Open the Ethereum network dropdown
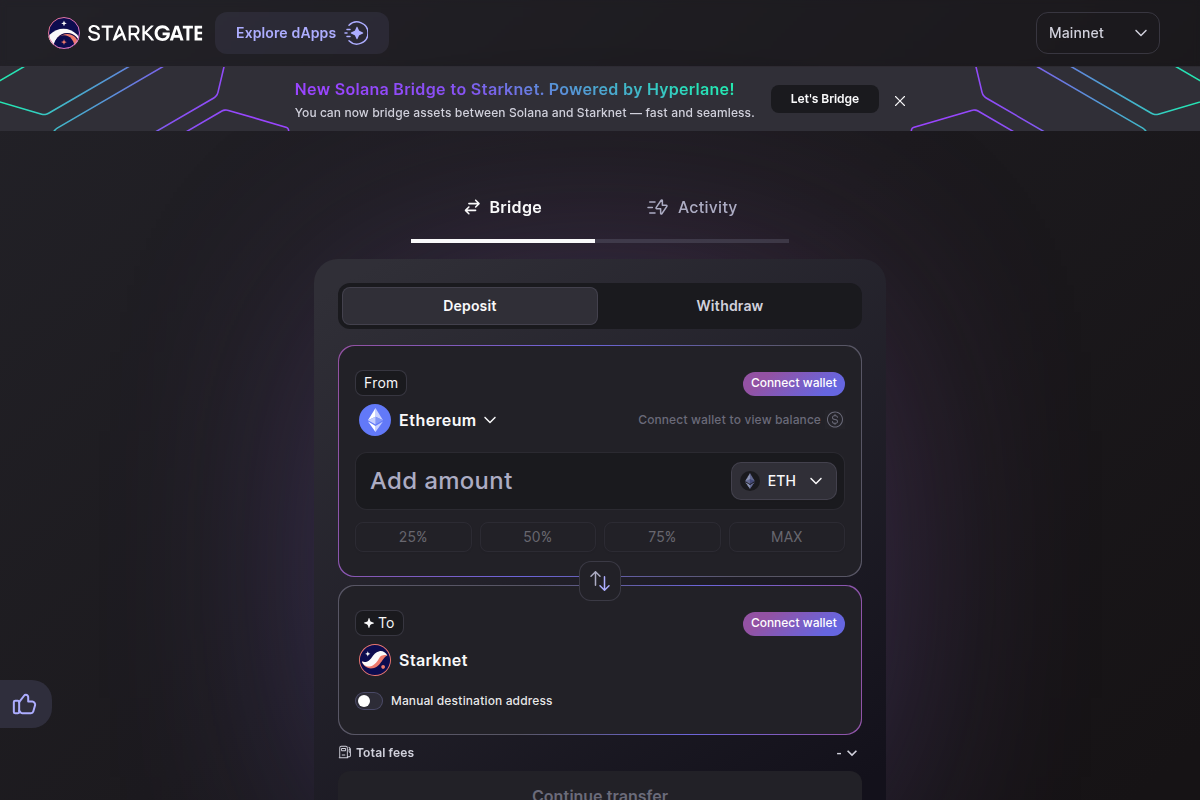1200x800 pixels. 490,420
